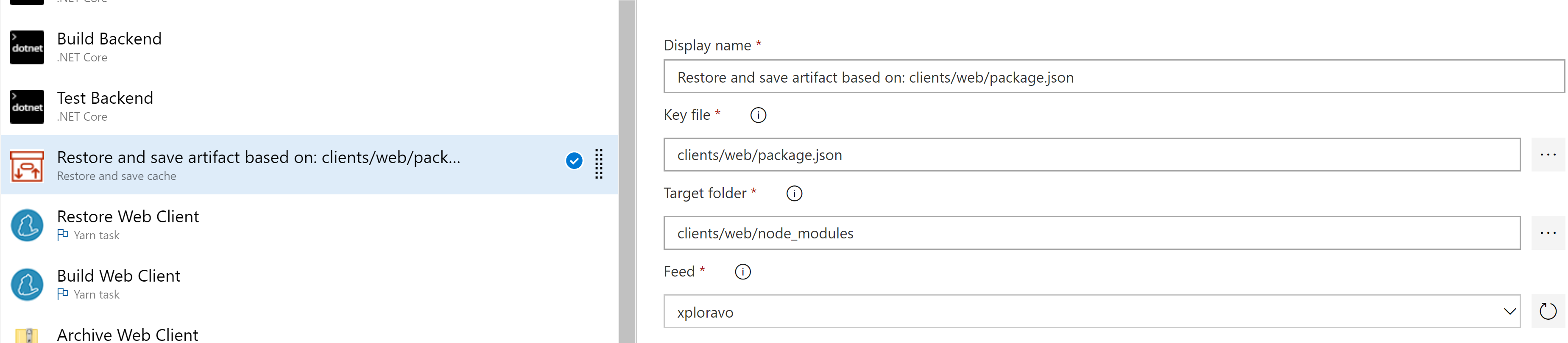The width and height of the screenshot is (1568, 343).
Task: Select the Build Backend task
Action: coord(309,47)
